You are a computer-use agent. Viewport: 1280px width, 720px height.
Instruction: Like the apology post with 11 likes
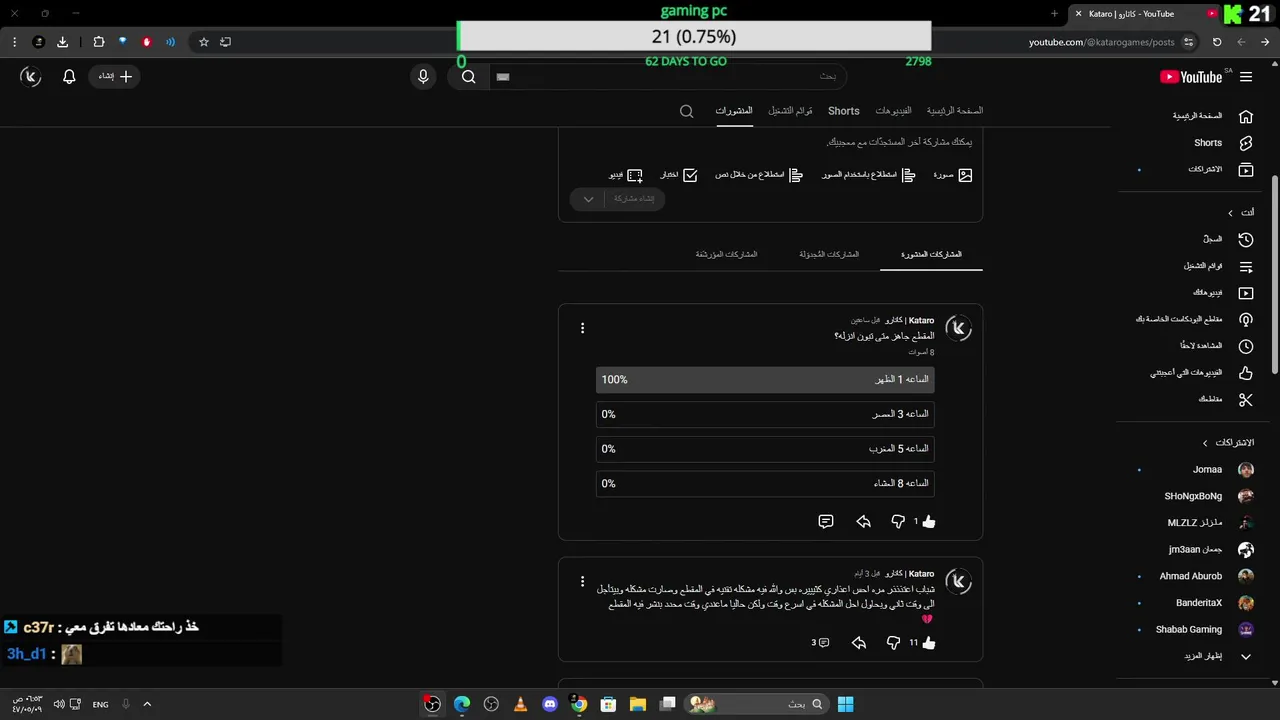pos(929,643)
